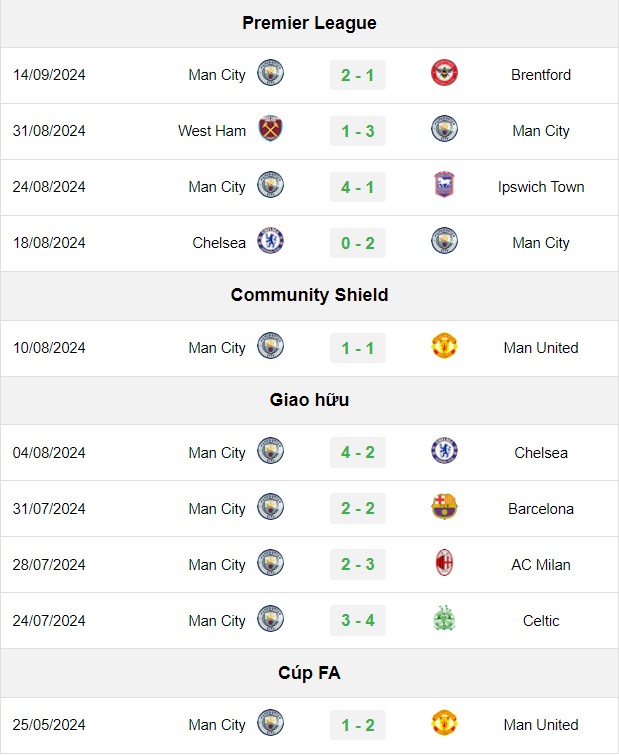This screenshot has height=755, width=619.
Task: Click the AC Milan team name
Action: (541, 564)
